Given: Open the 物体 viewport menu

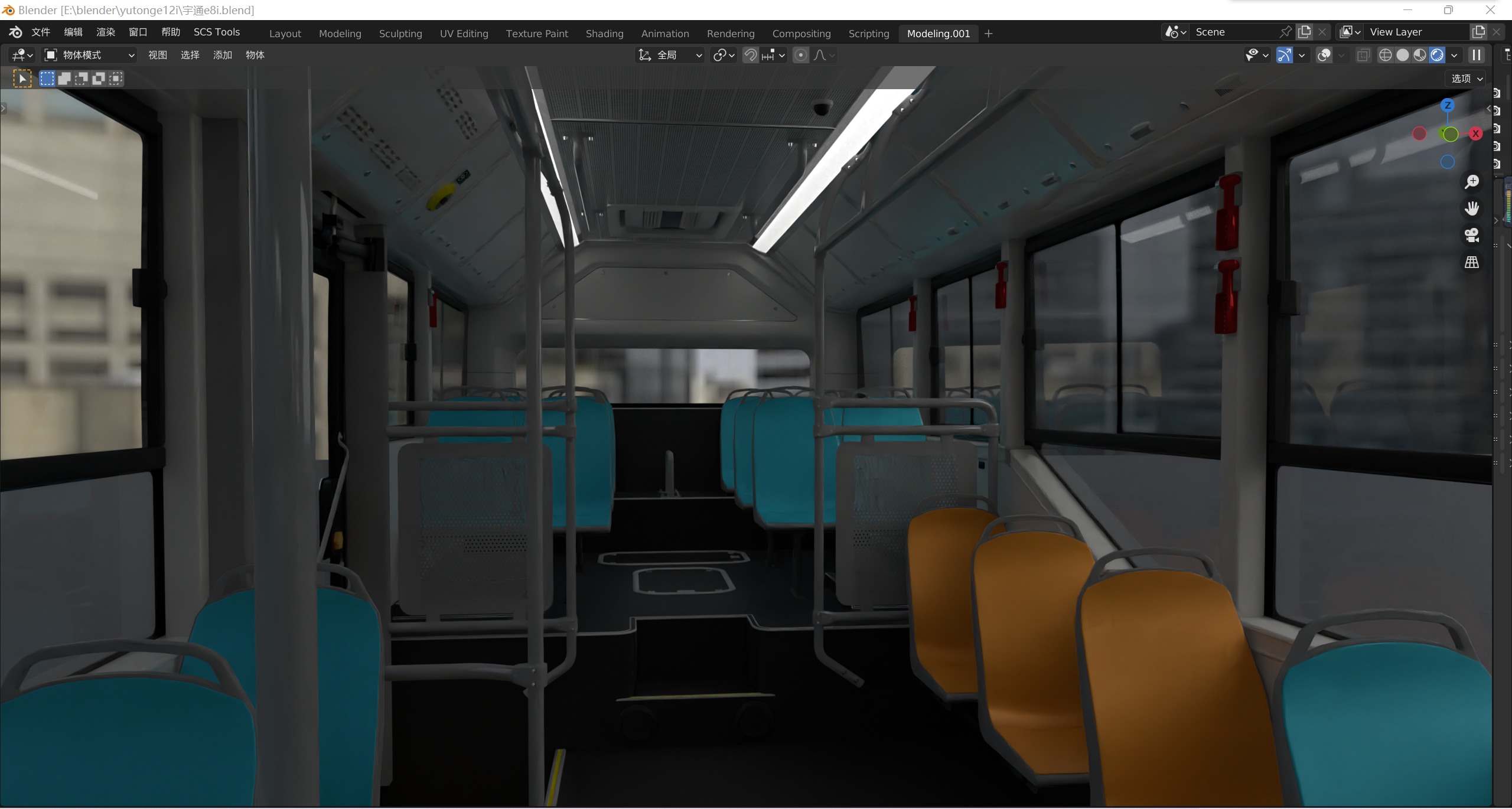Looking at the screenshot, I should [255, 55].
